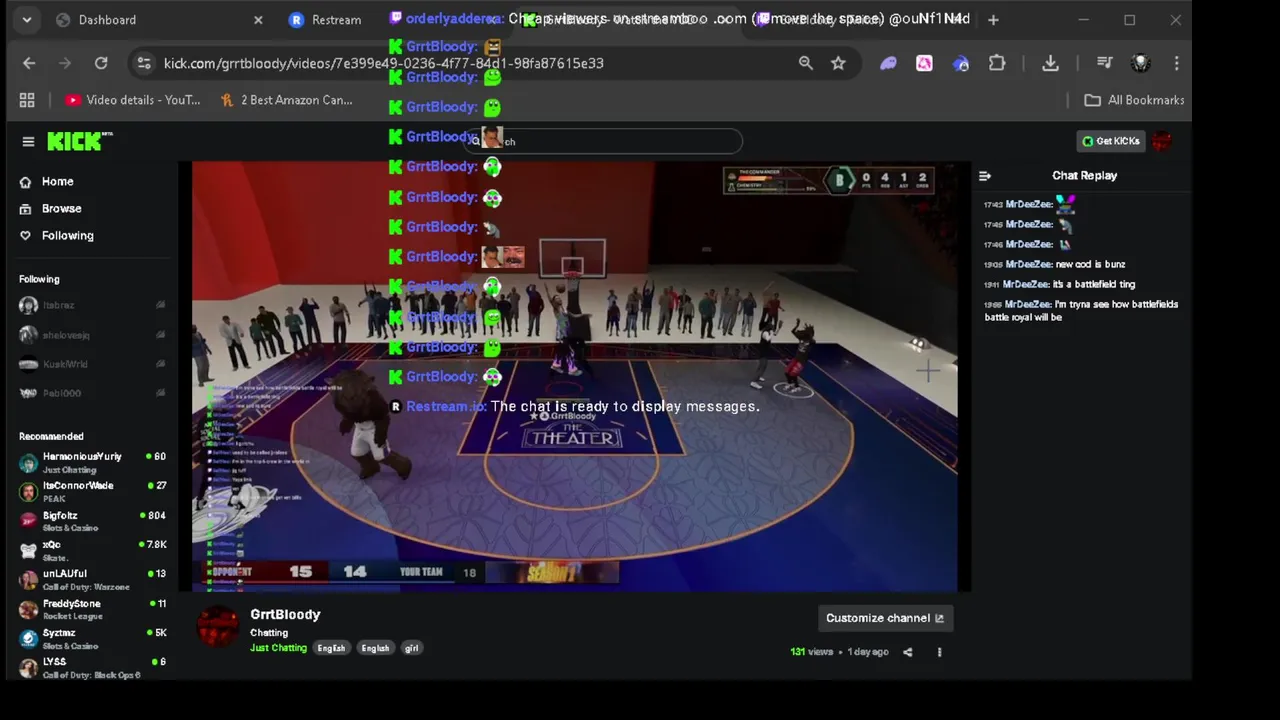This screenshot has height=720, width=1280.
Task: Open video more options three-dot menu
Action: pos(939,652)
